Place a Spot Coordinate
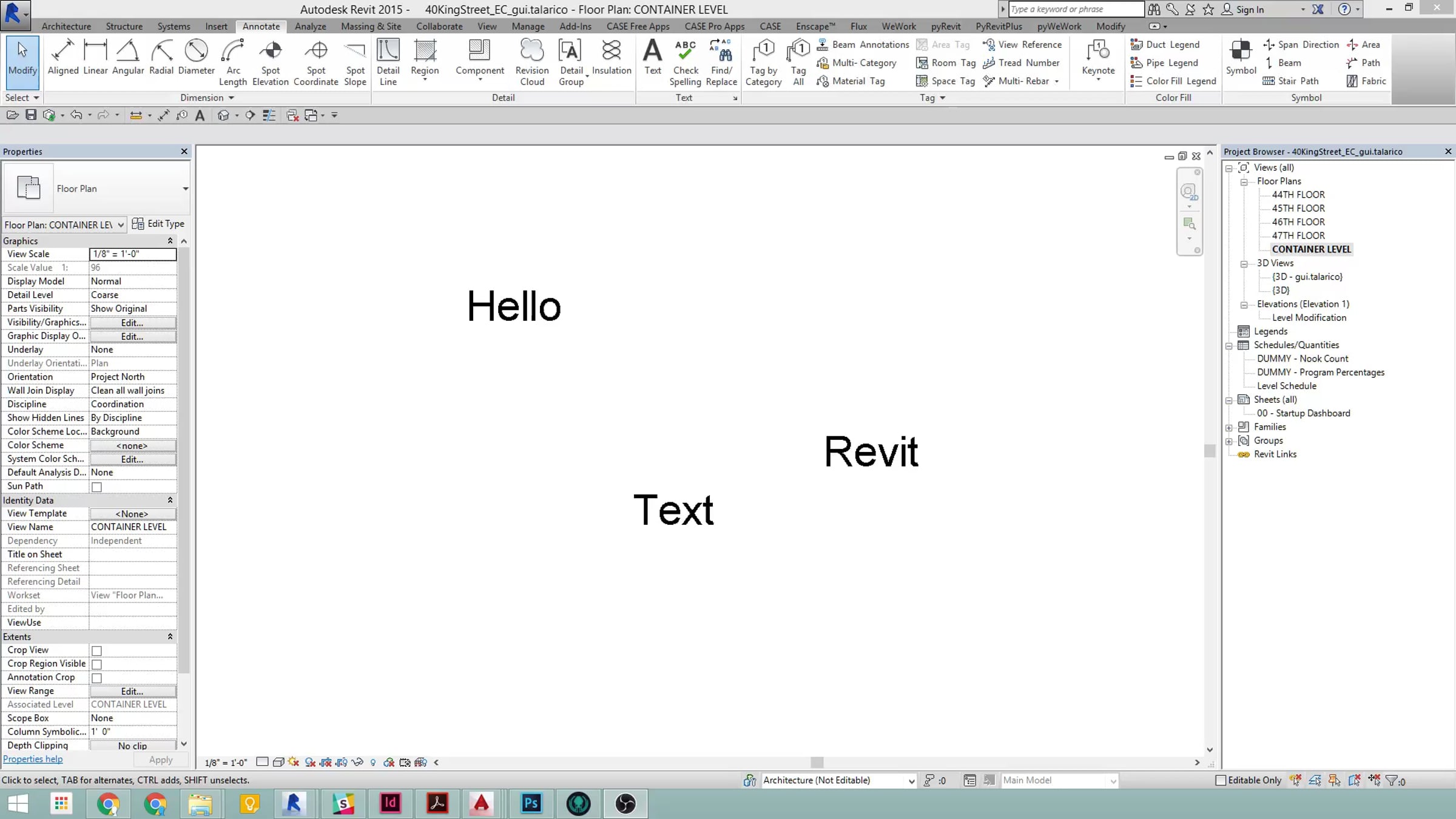Screen dimensions: 1456x819 [x=315, y=62]
